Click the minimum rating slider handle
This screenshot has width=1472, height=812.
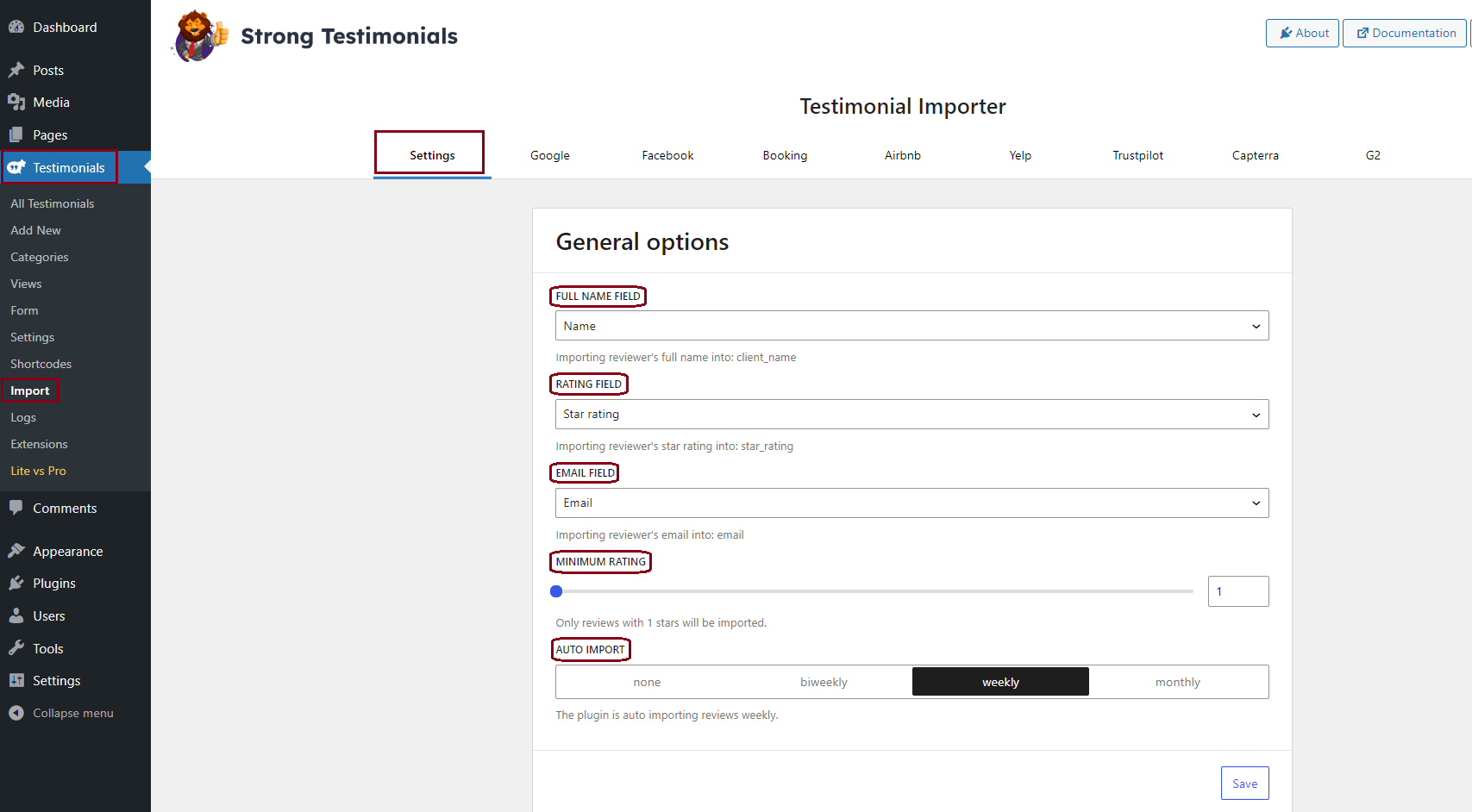coord(556,591)
